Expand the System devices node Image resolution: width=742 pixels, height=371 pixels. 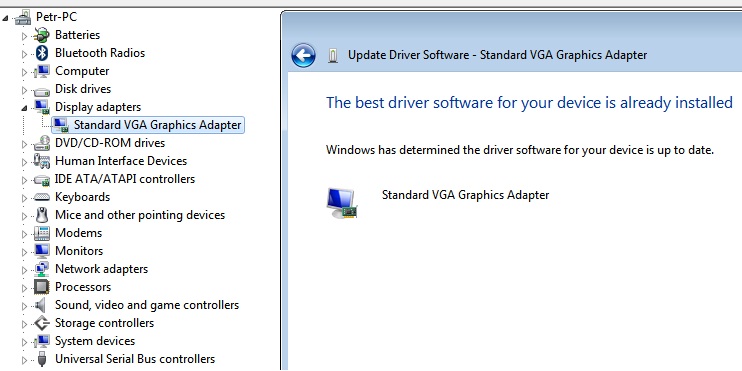click(x=25, y=342)
